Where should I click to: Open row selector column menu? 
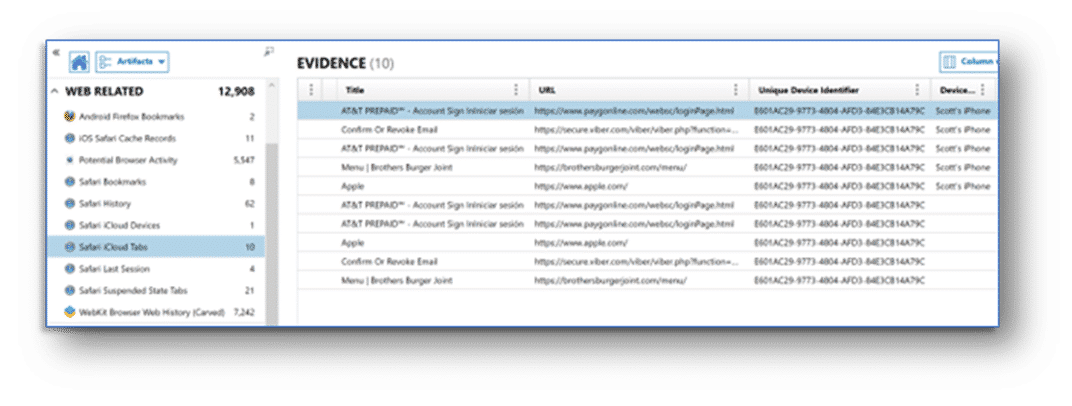[311, 90]
